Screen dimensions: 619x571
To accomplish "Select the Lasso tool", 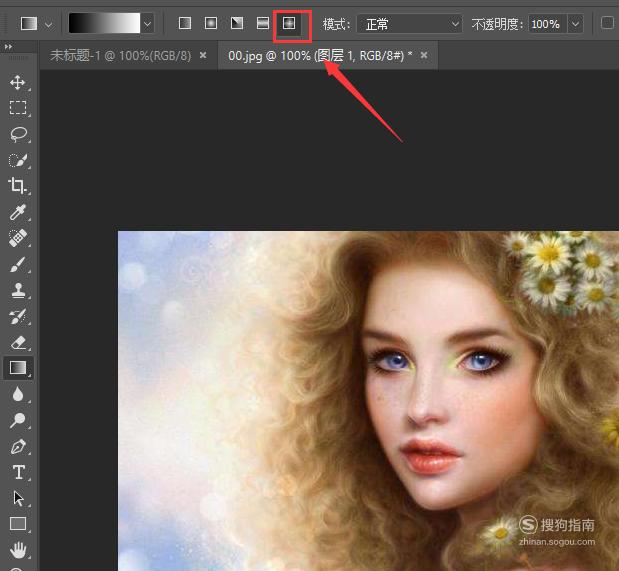I will (18, 134).
